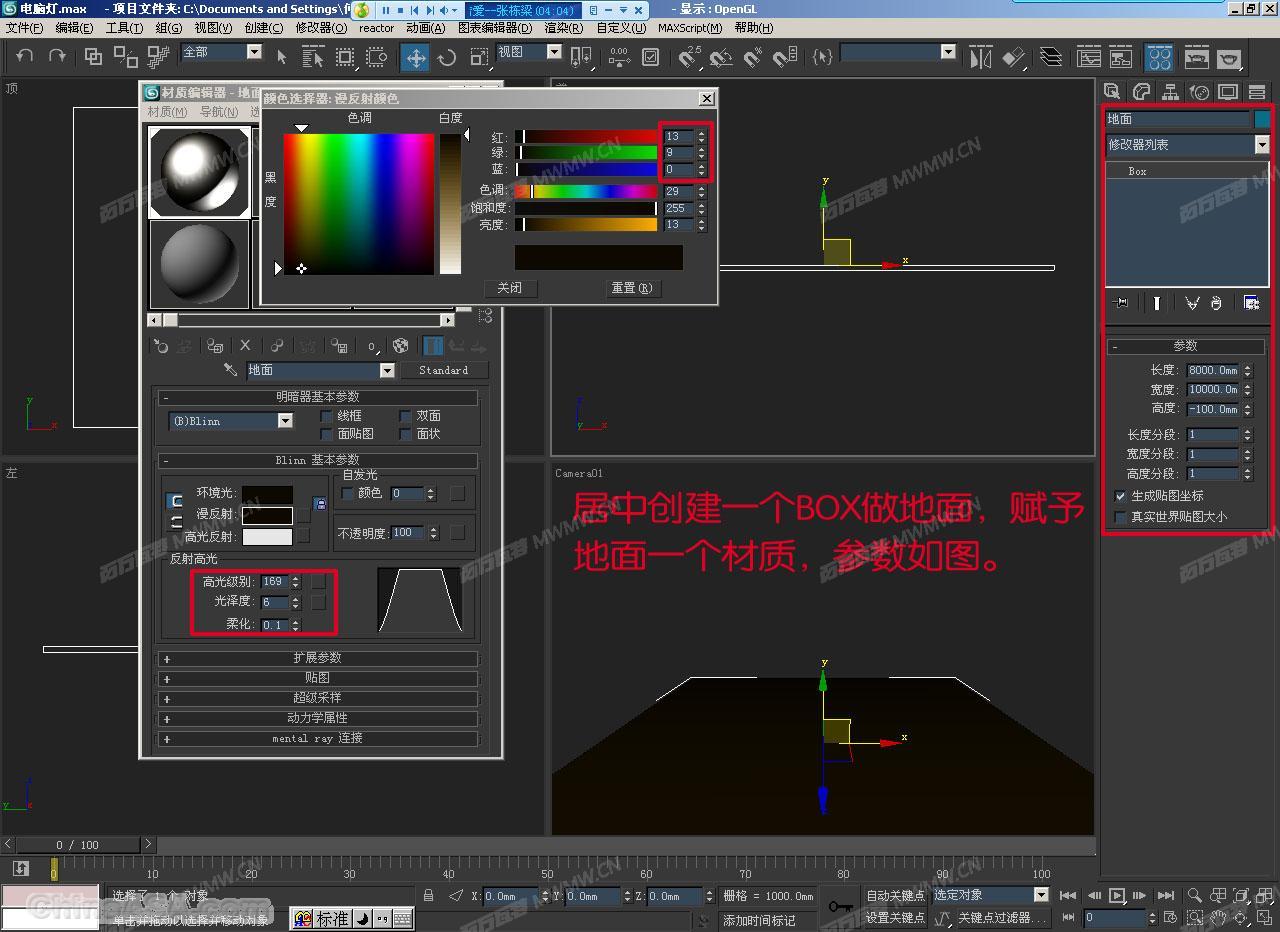Open the MAXScript(M) menu

[x=690, y=28]
